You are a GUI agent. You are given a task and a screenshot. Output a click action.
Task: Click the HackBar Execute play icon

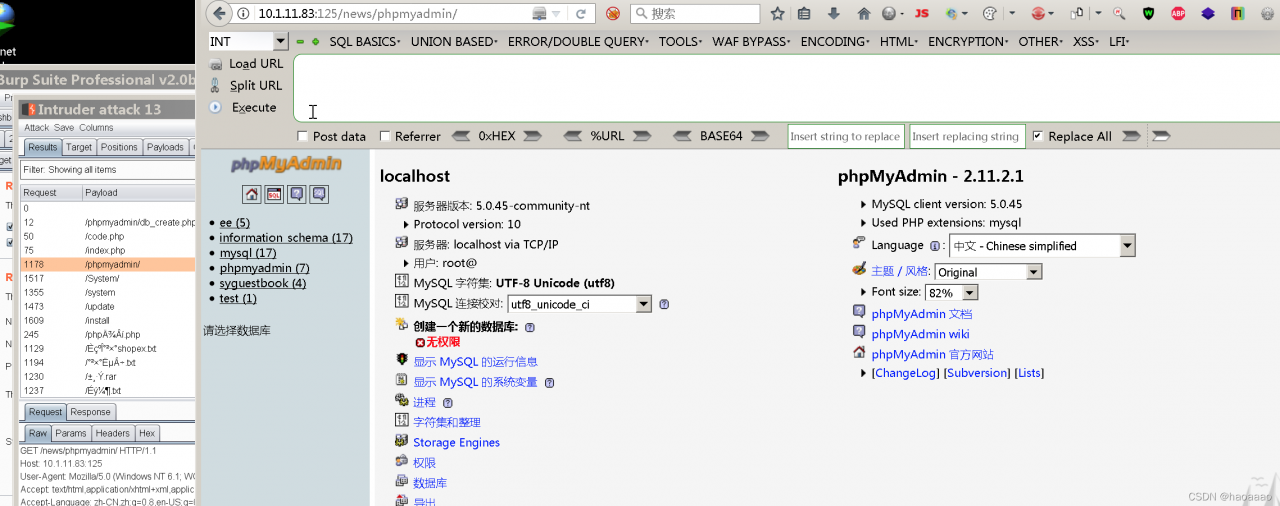pos(215,107)
